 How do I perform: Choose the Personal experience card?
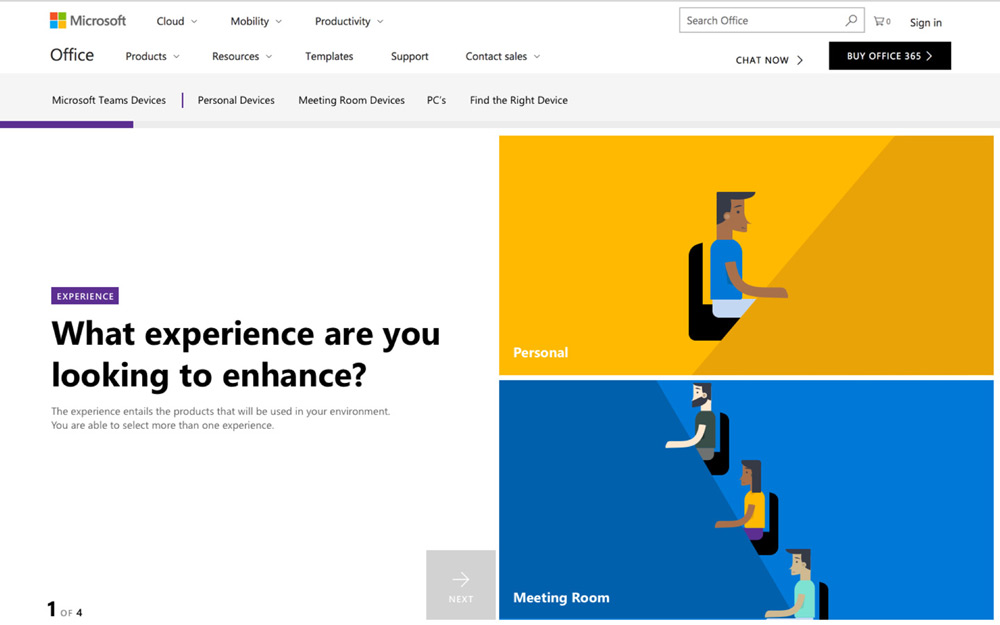click(x=746, y=255)
